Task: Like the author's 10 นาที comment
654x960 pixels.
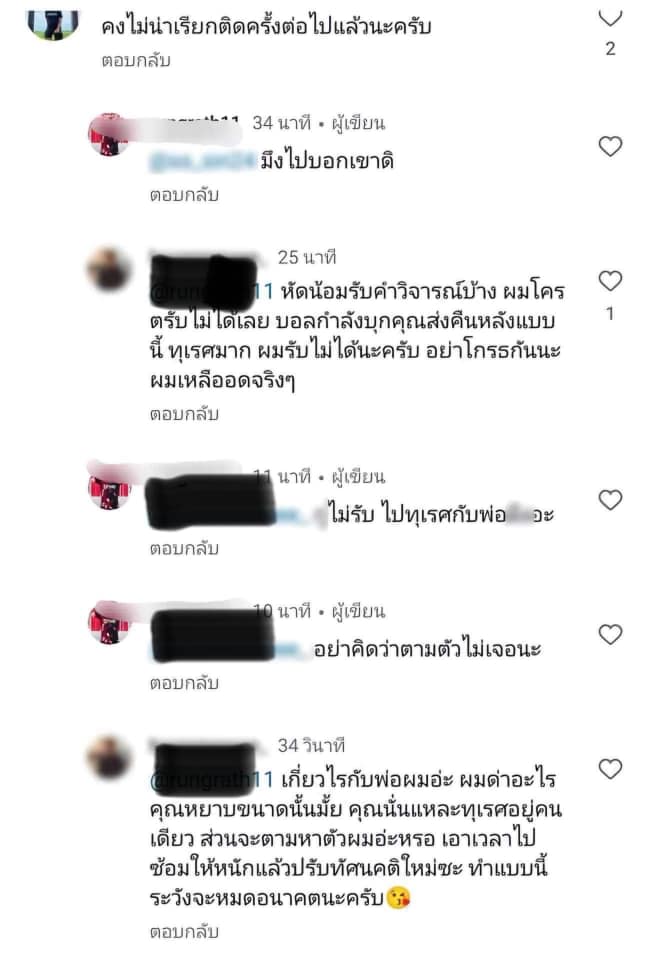Action: point(610,634)
